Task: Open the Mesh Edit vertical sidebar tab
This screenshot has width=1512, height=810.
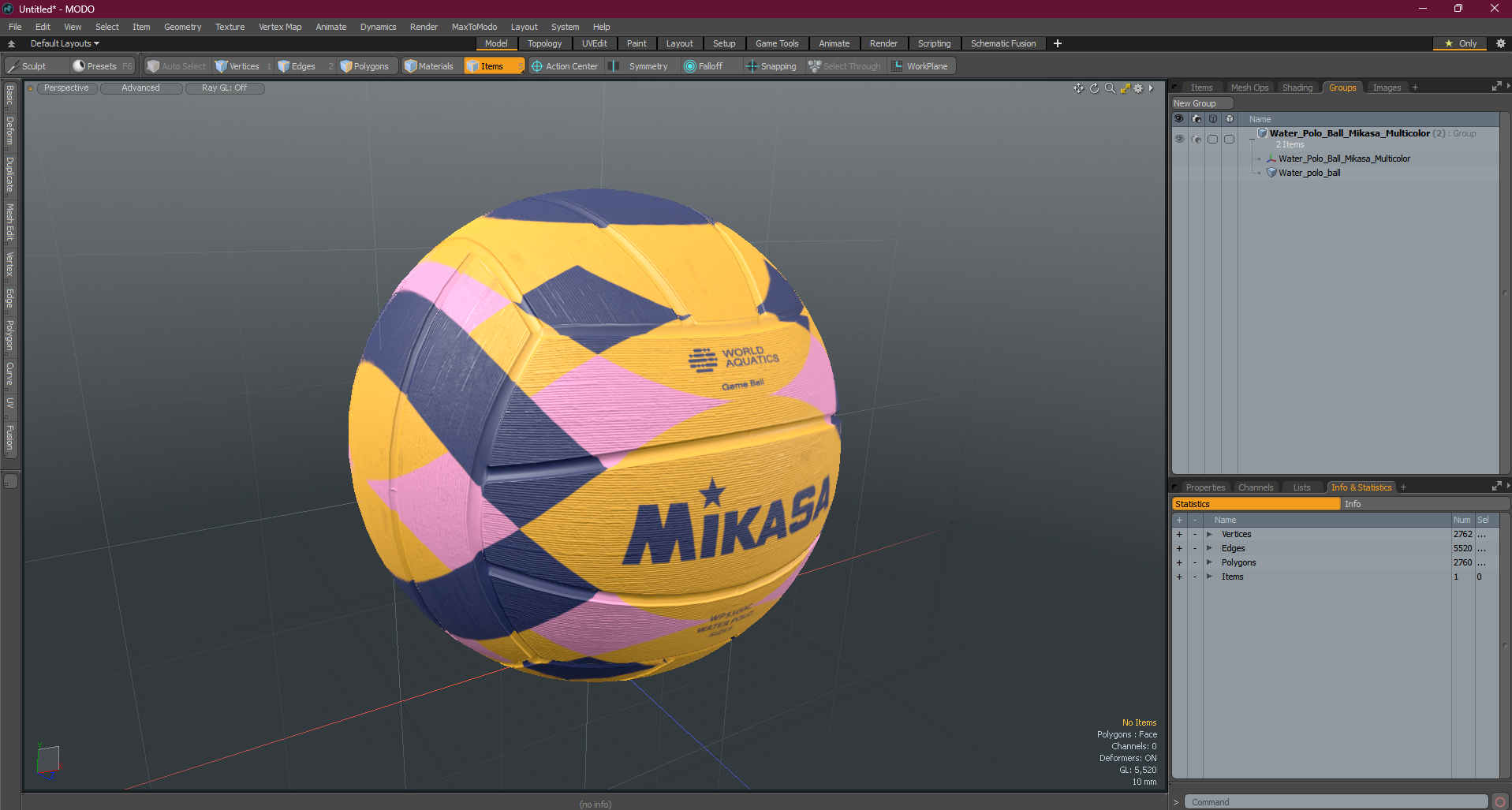Action: click(10, 222)
